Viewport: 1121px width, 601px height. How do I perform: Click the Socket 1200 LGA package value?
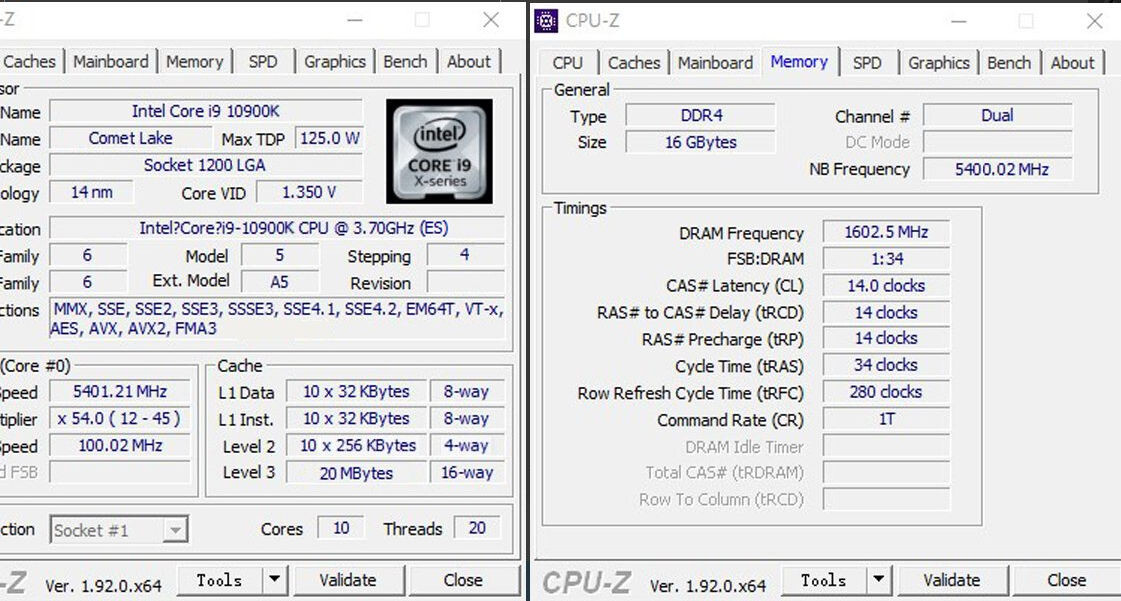click(206, 166)
